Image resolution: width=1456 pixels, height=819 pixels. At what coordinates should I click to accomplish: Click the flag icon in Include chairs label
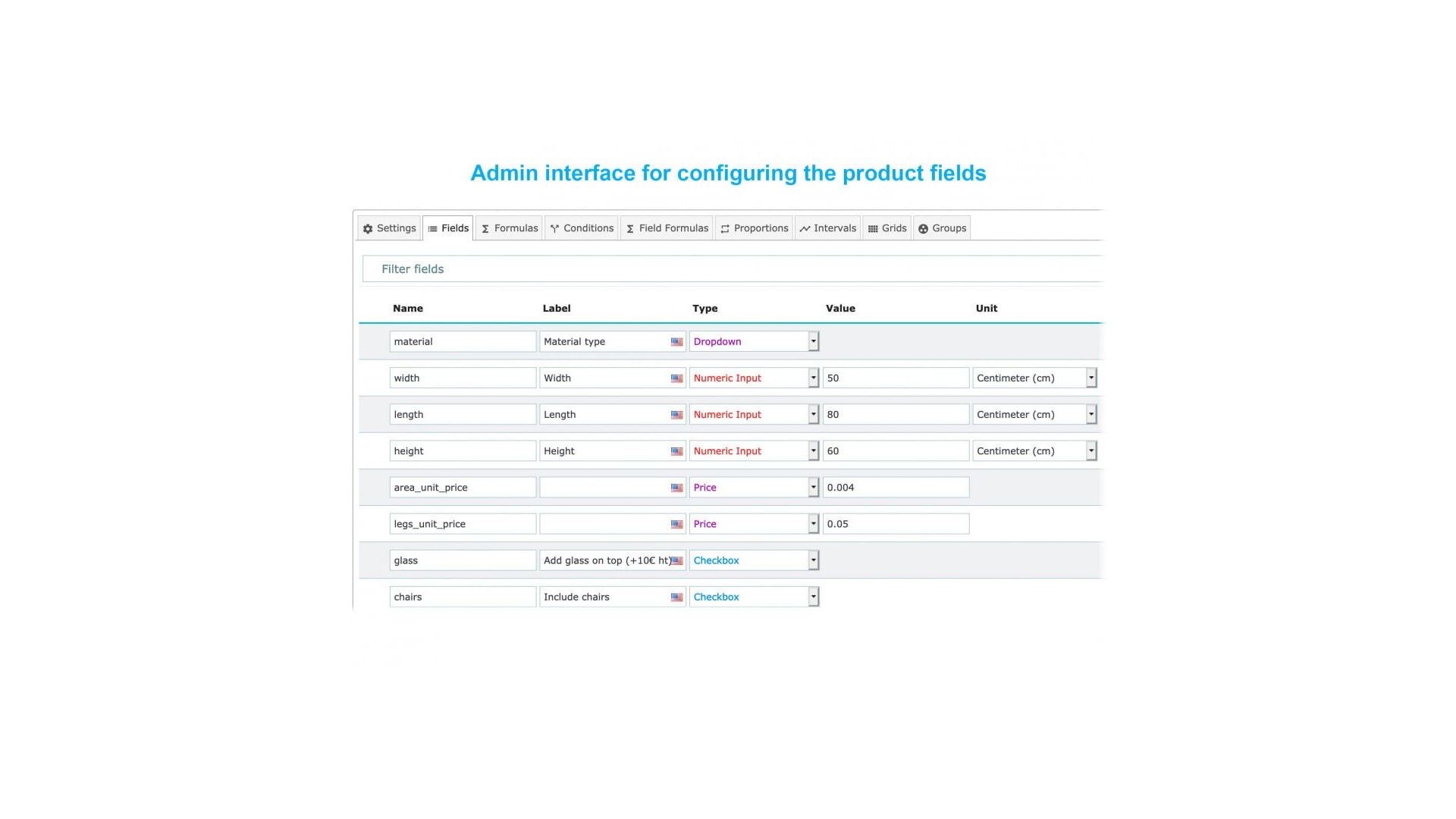pyautogui.click(x=676, y=598)
